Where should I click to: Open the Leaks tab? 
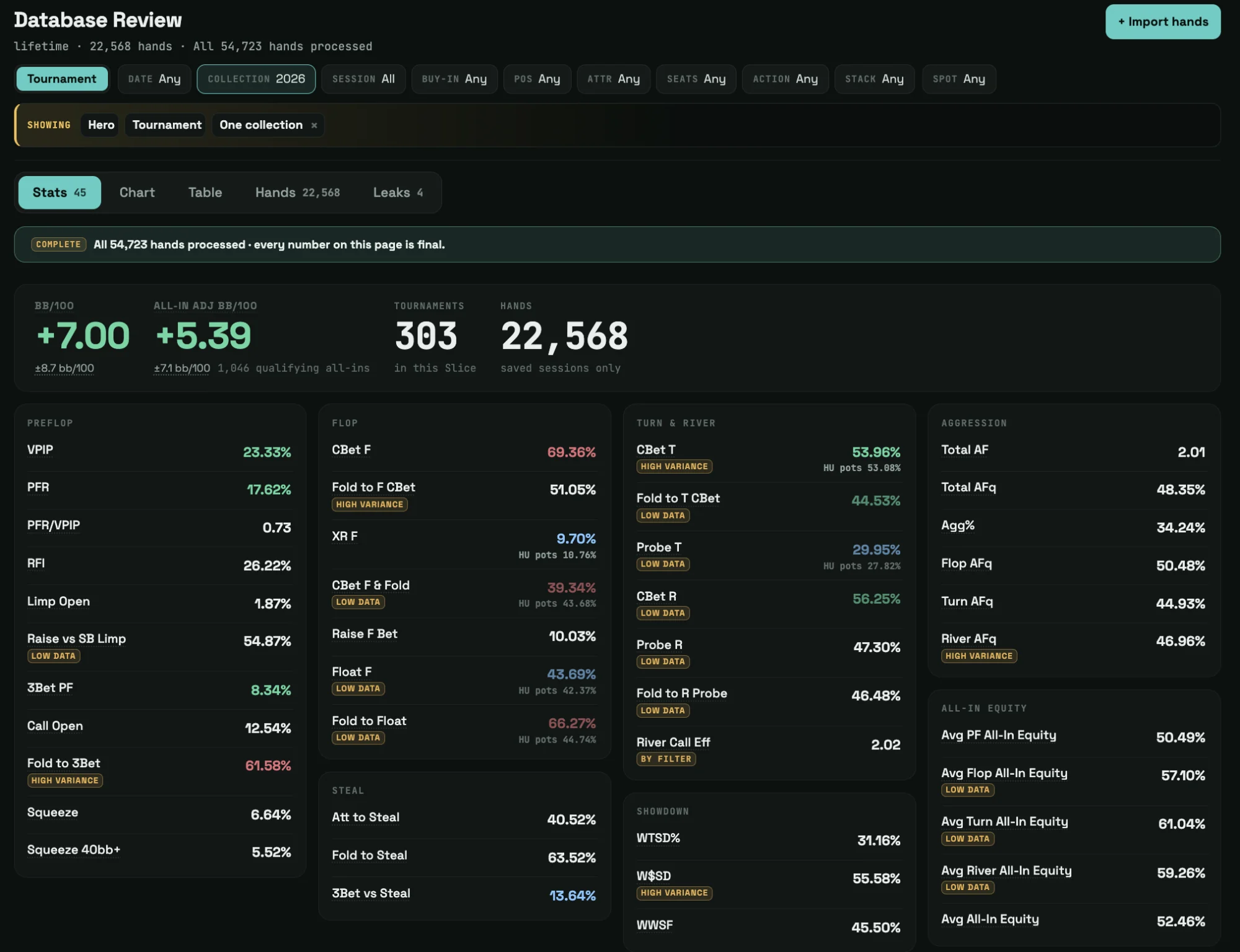pos(398,192)
